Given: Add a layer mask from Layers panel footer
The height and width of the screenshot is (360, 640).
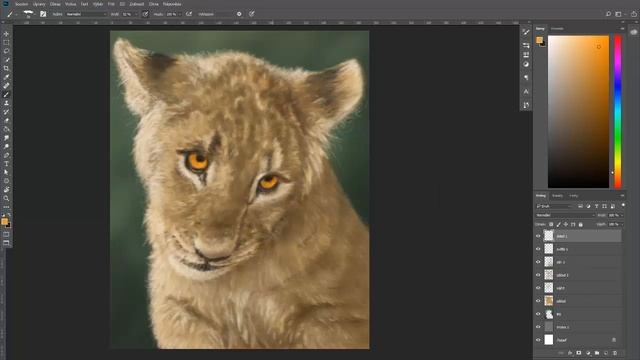Looking at the screenshot, I should pos(579,353).
